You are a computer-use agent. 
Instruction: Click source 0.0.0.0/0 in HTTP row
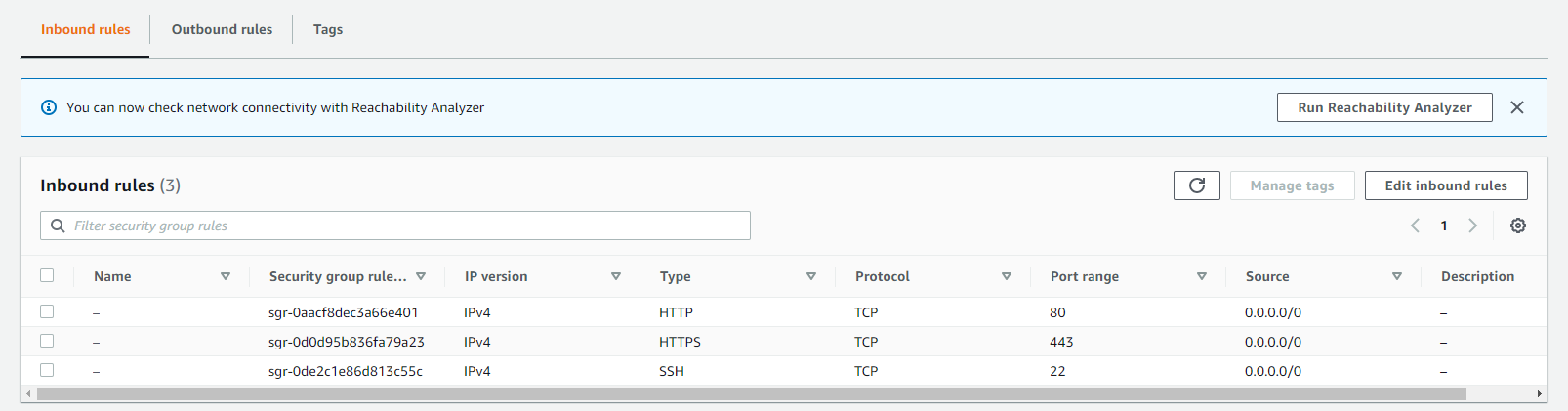pyautogui.click(x=1273, y=312)
